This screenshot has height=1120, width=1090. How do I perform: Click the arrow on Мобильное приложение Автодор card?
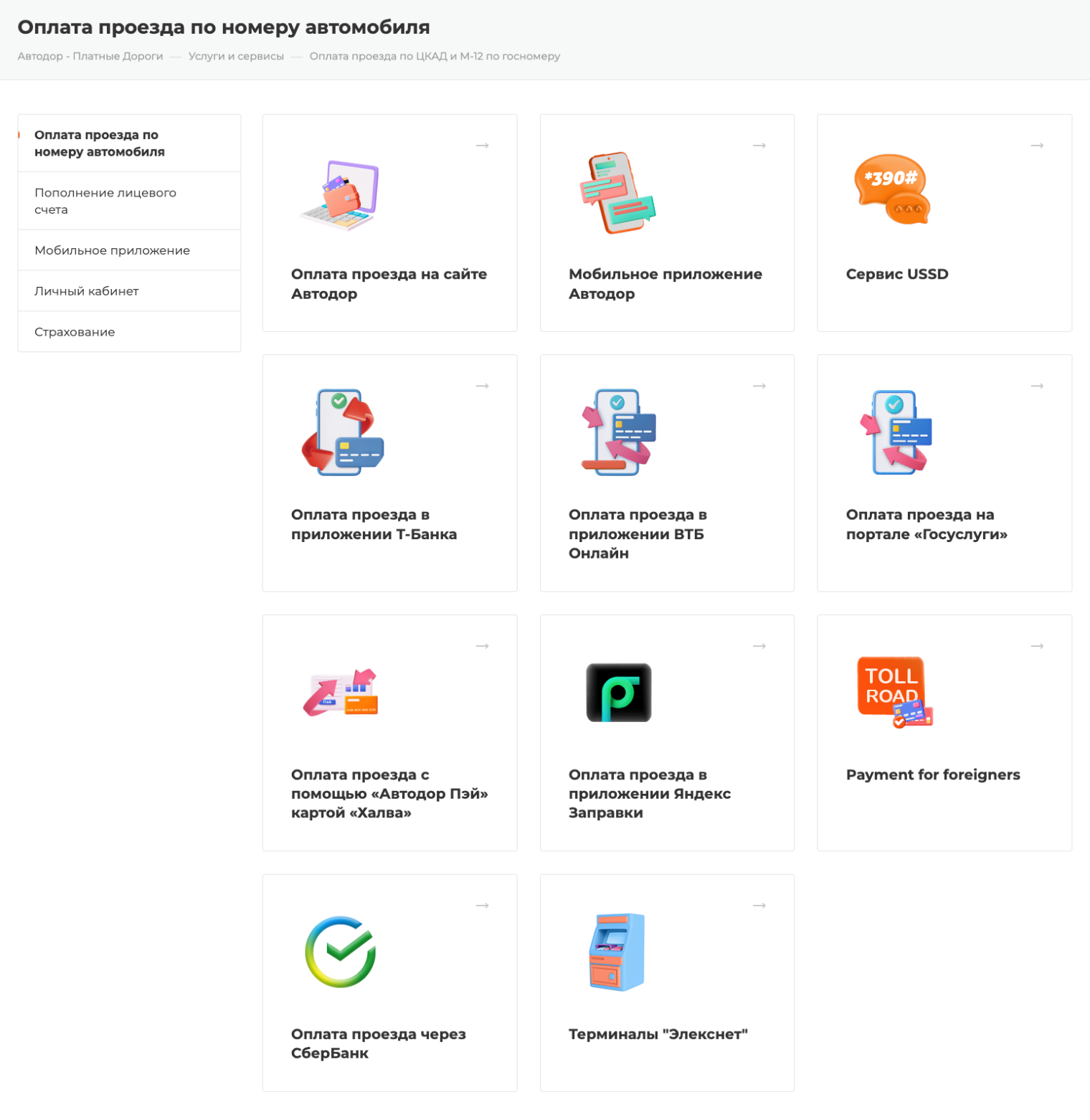759,146
